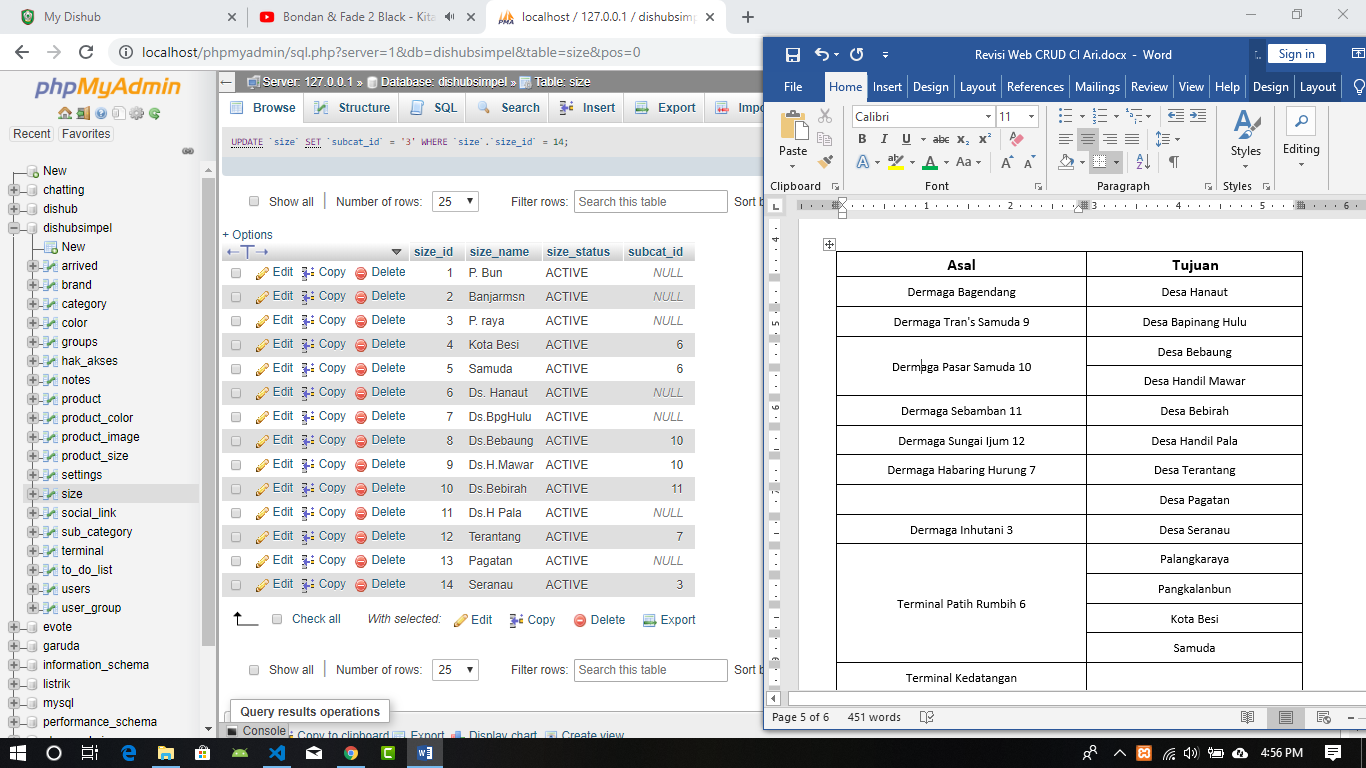Screen dimensions: 1366x768
Task: Click the Format Painter brush in Word
Action: 825,160
